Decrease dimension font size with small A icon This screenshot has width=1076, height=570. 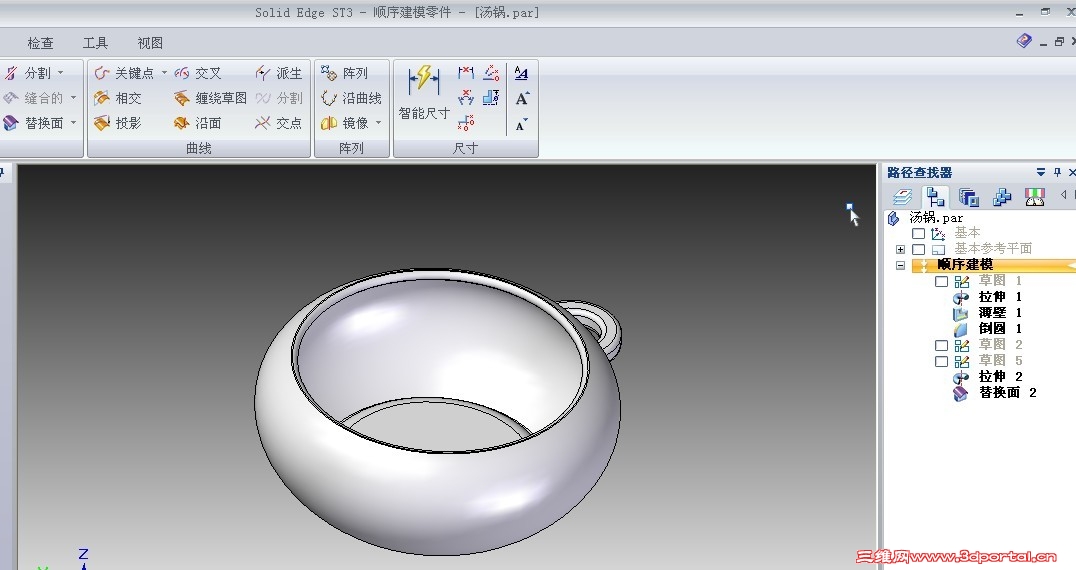(x=522, y=124)
